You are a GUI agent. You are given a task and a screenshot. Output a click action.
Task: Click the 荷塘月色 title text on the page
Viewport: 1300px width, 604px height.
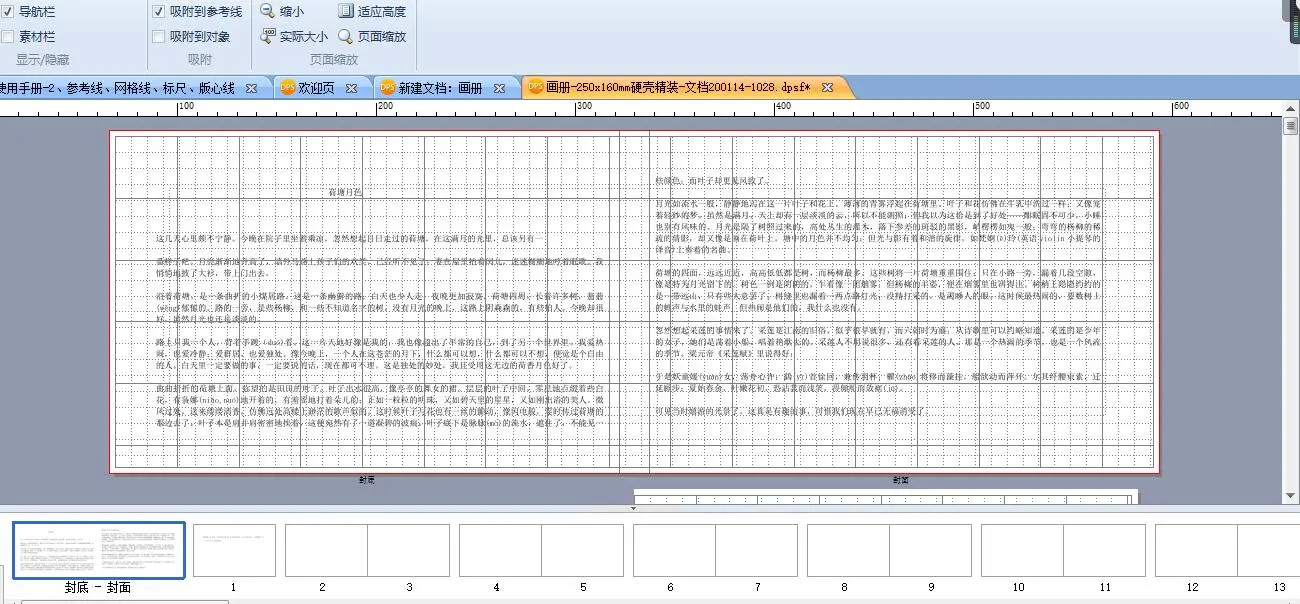click(346, 192)
